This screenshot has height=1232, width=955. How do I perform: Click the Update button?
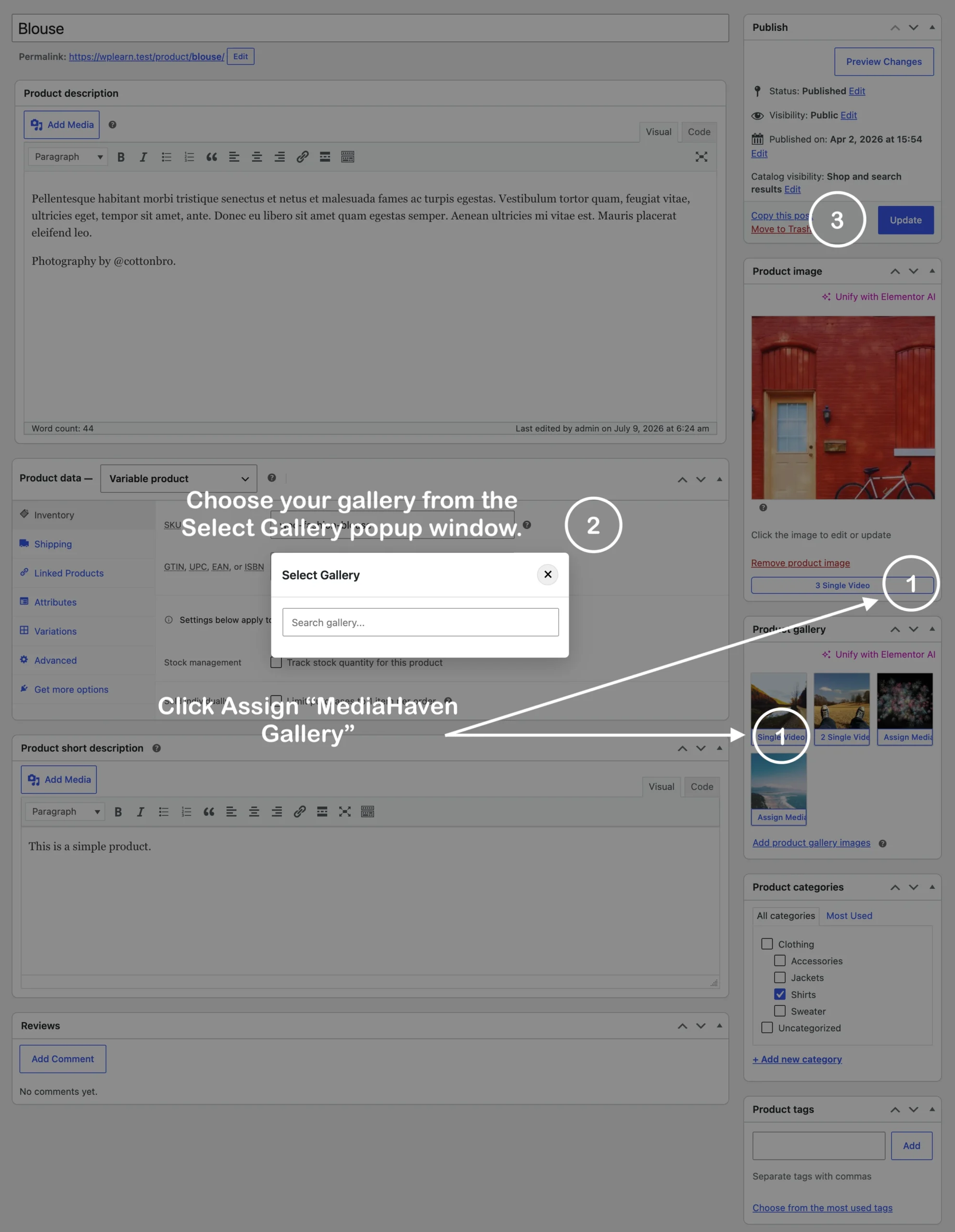point(905,220)
